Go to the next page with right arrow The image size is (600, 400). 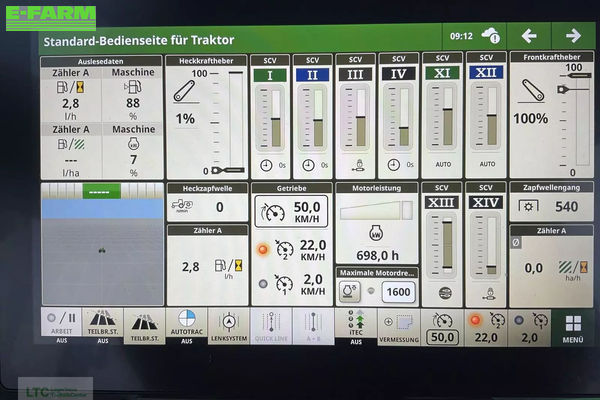(x=573, y=36)
